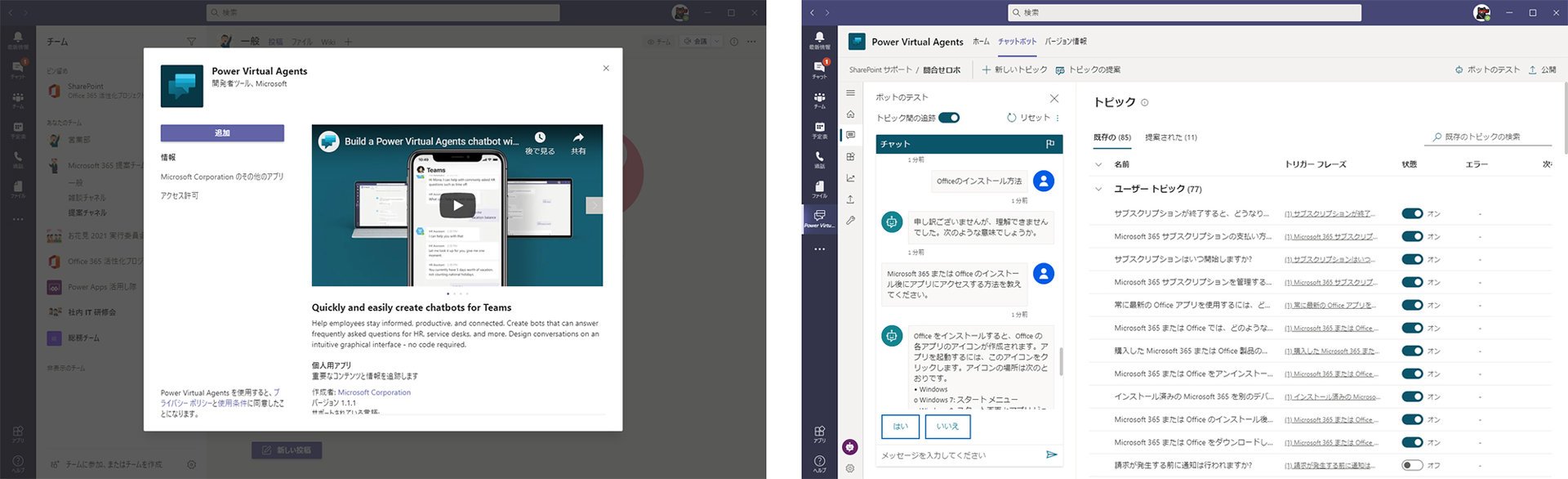Screen dimensions: 1568x479
Task: Open Files icon in right Teams sidebar
Action: (819, 189)
